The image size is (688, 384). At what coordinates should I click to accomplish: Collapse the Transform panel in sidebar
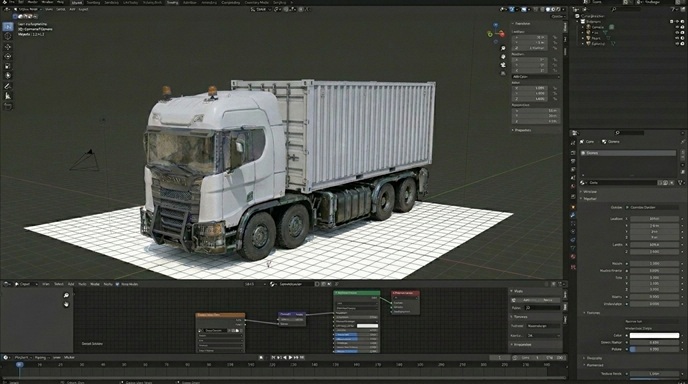[512, 23]
